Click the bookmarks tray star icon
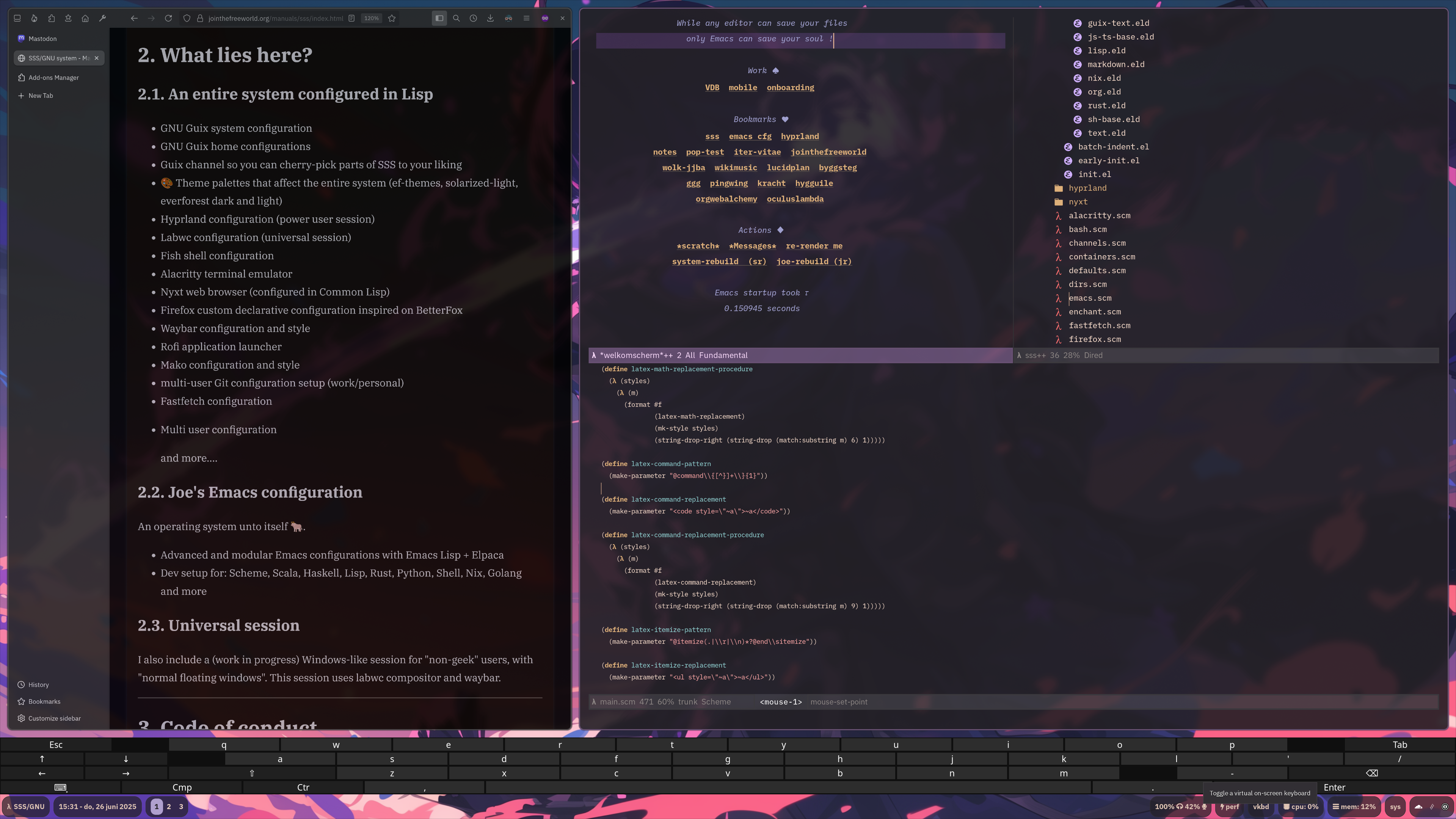Image resolution: width=1456 pixels, height=819 pixels. point(68,18)
